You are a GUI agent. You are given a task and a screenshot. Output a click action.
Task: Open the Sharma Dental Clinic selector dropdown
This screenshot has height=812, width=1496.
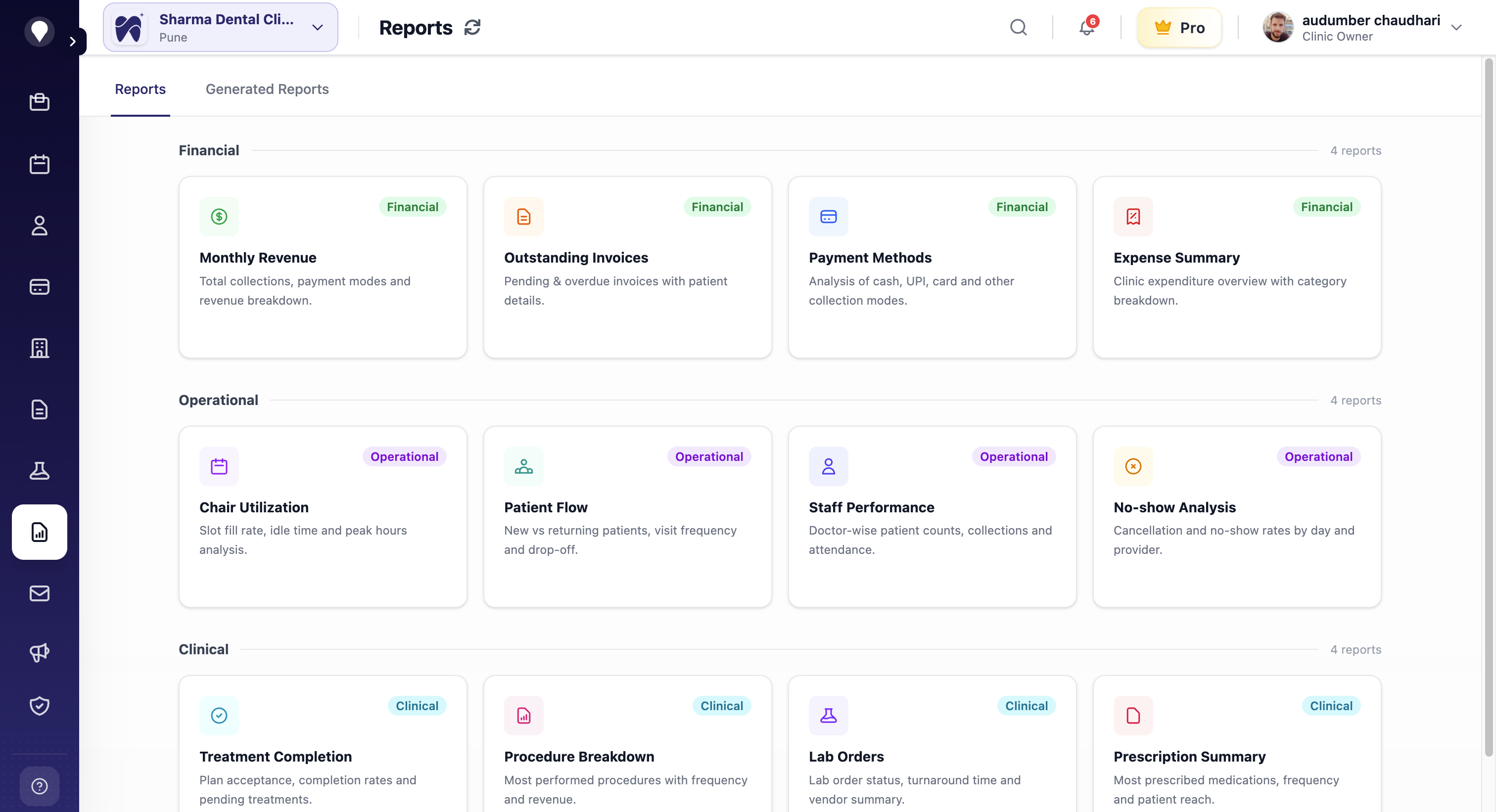pos(221,27)
